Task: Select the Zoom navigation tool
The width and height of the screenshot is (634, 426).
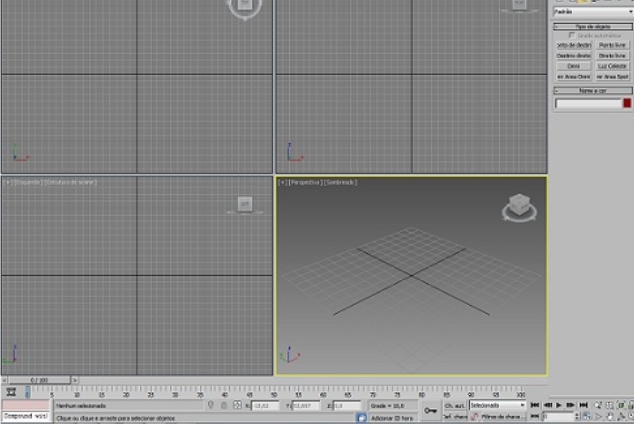Action: click(x=598, y=405)
